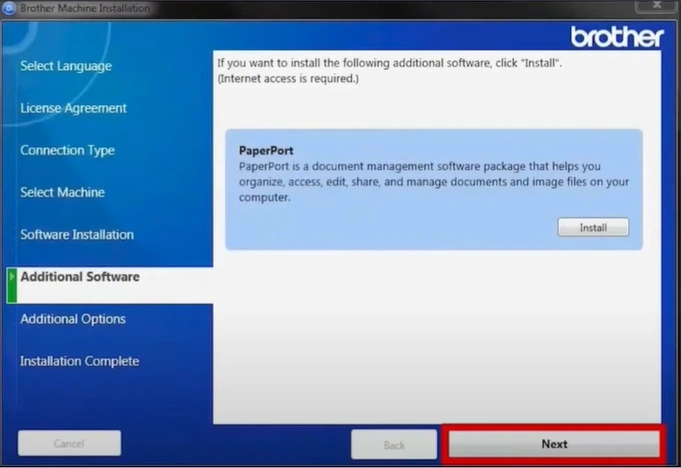Click the greyed-out Cancel button

[x=69, y=443]
